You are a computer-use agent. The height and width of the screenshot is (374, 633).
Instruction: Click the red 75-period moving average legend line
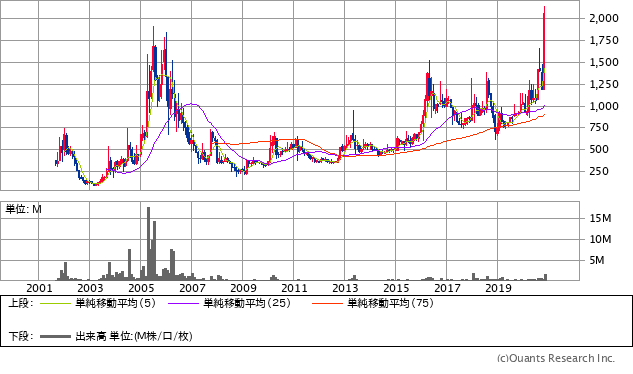(x=327, y=303)
